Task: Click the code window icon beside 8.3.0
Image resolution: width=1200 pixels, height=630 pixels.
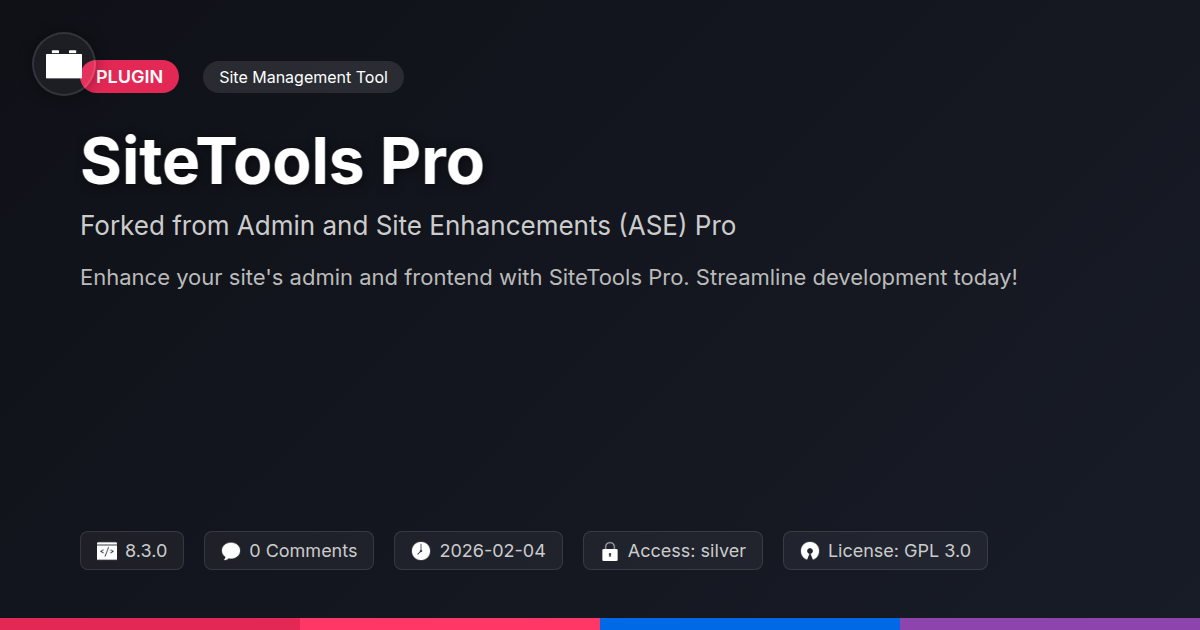Action: pyautogui.click(x=107, y=551)
